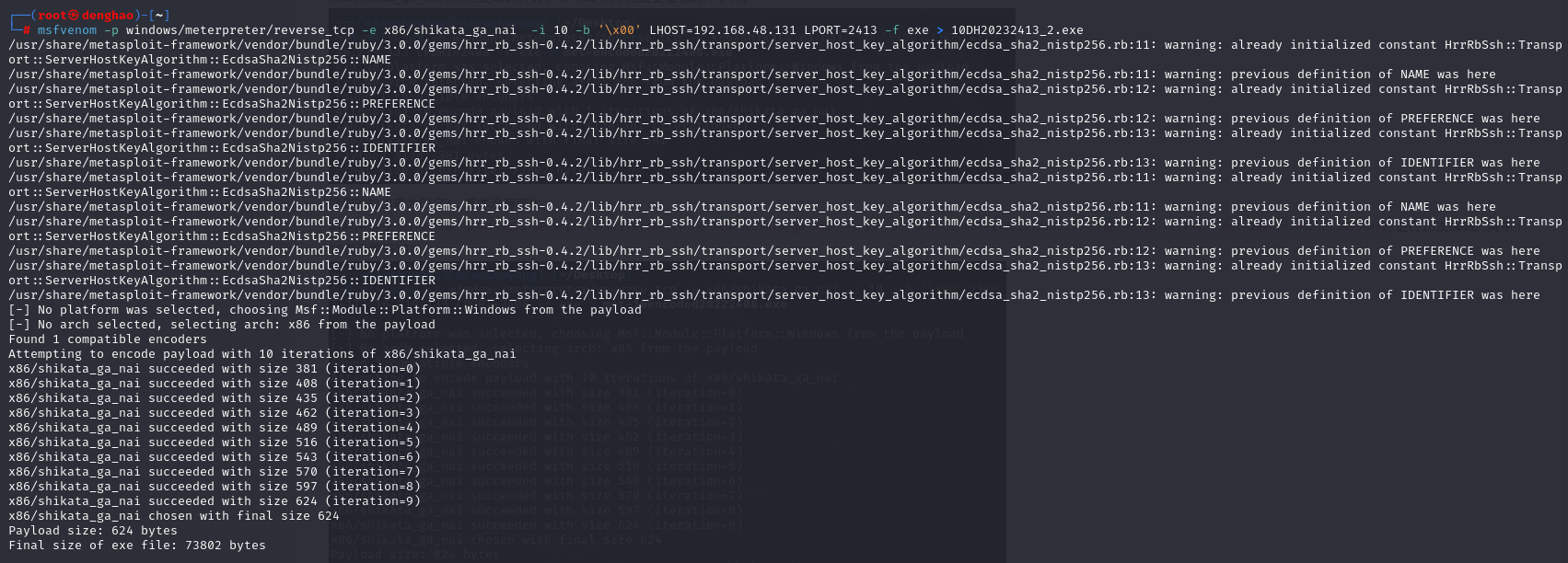Click the msfvenom command word

pyautogui.click(x=67, y=30)
